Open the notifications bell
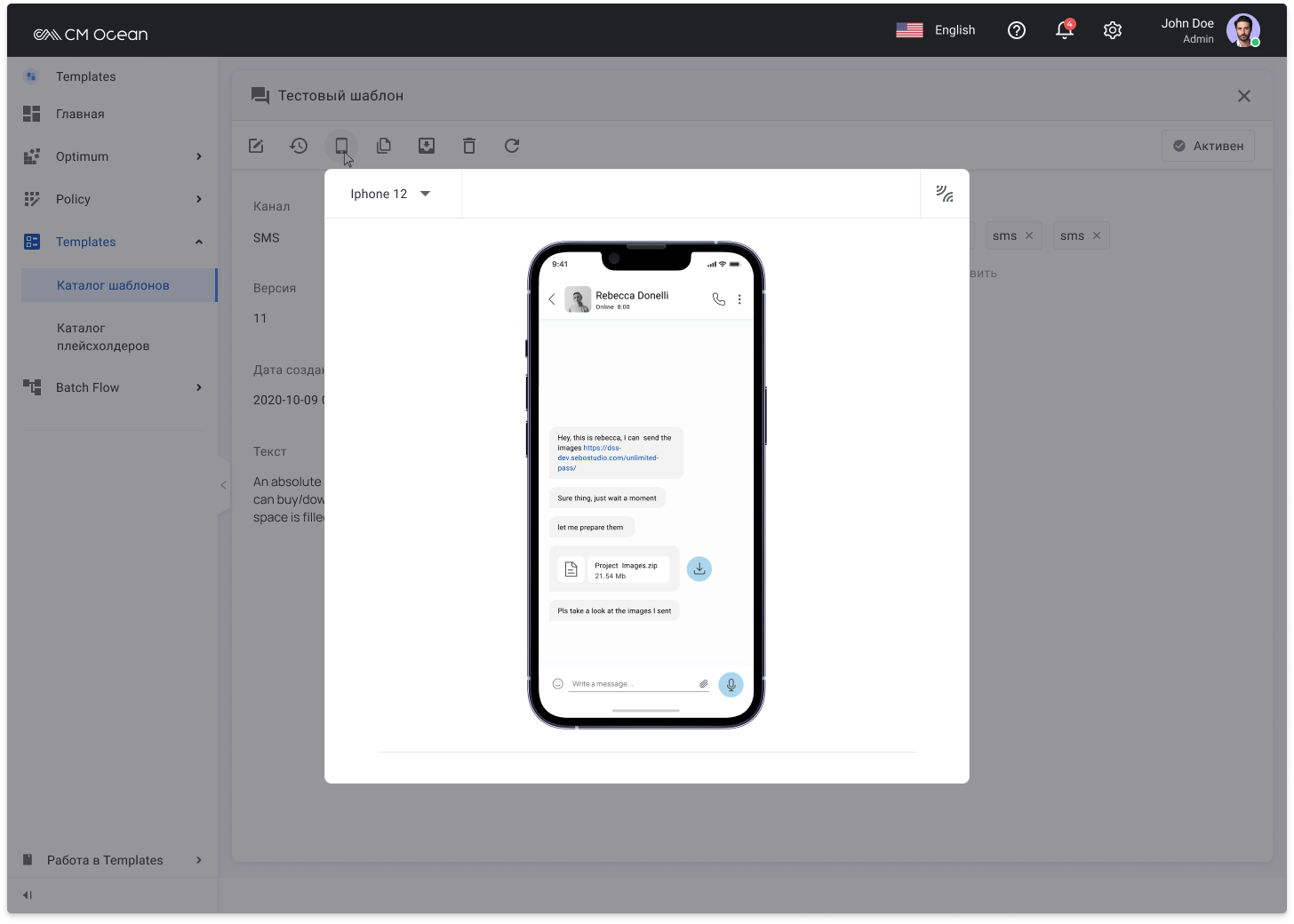Viewport: 1294px width, 924px height. [1065, 30]
